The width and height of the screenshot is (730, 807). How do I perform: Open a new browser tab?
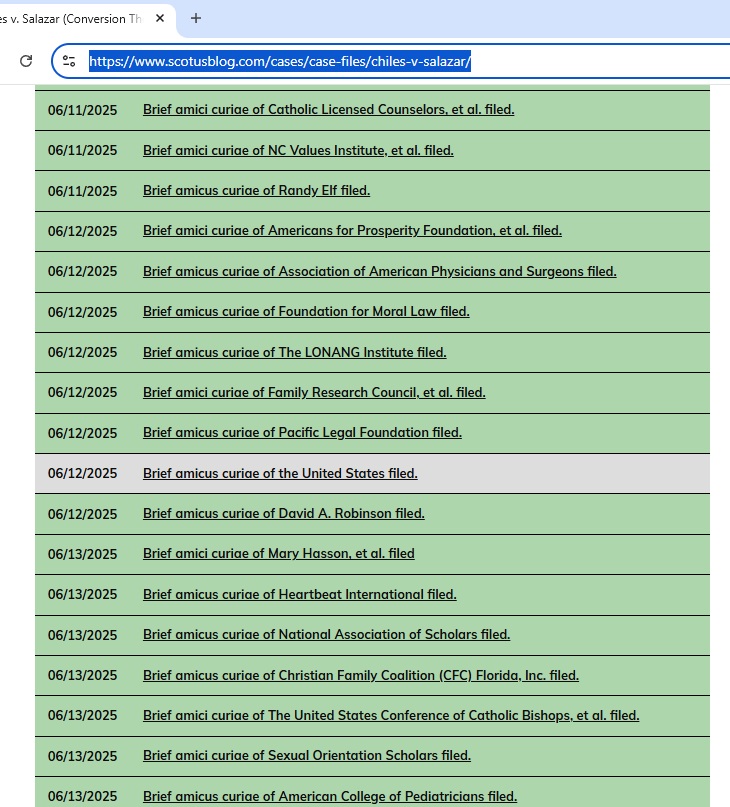(x=196, y=18)
